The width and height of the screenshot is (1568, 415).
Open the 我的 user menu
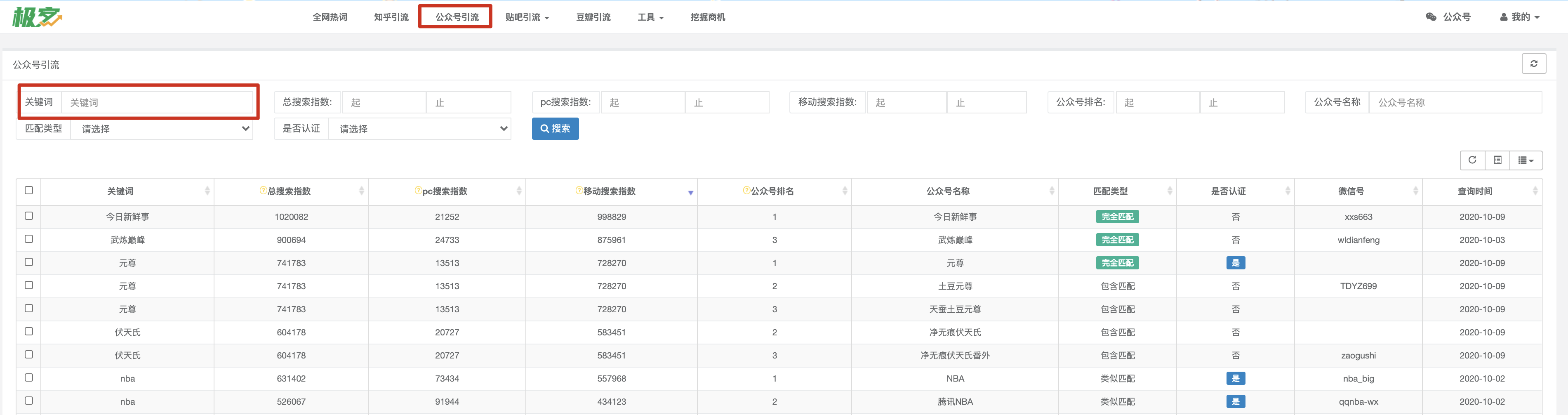(1519, 17)
